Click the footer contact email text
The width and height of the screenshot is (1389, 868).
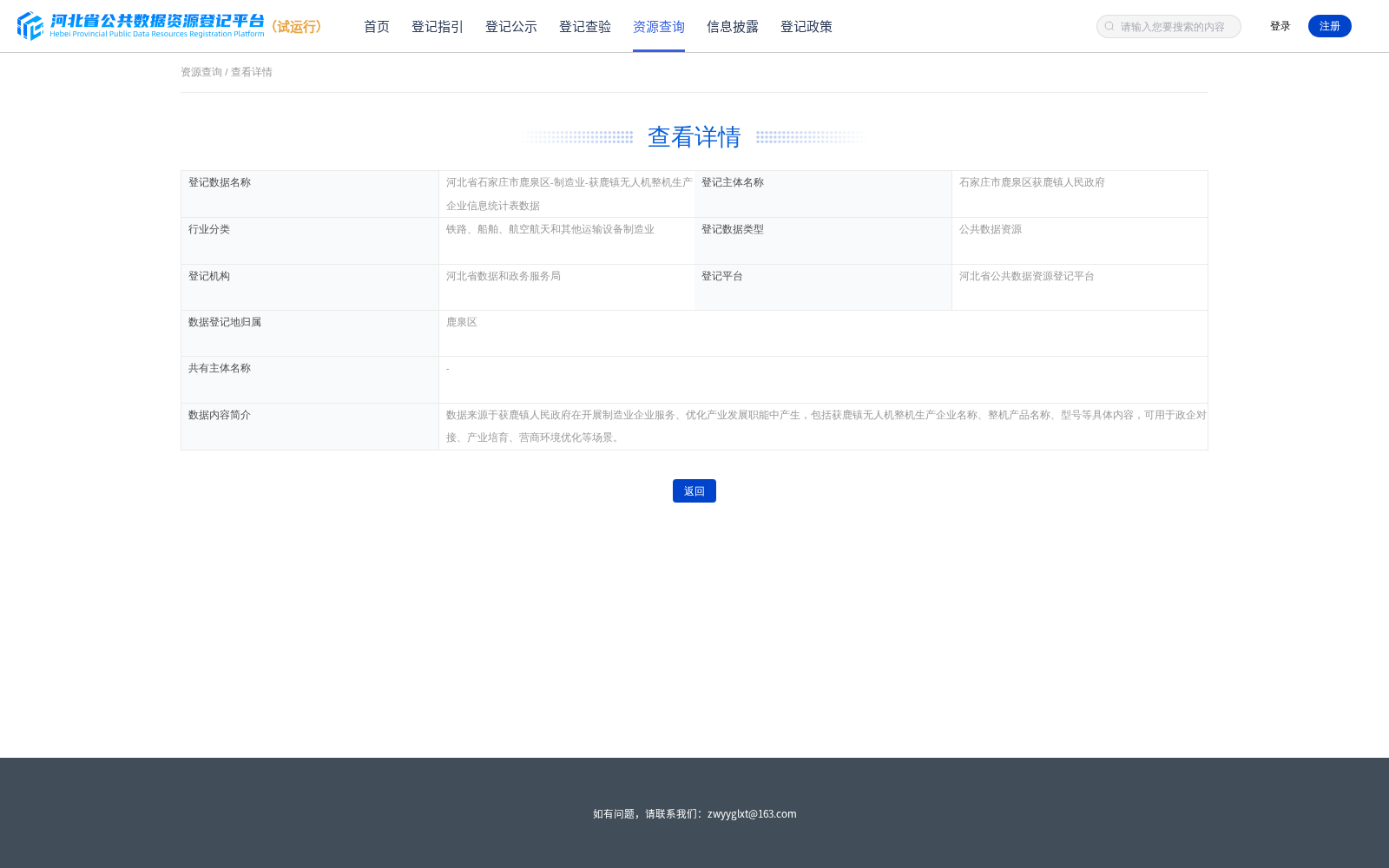coord(752,813)
